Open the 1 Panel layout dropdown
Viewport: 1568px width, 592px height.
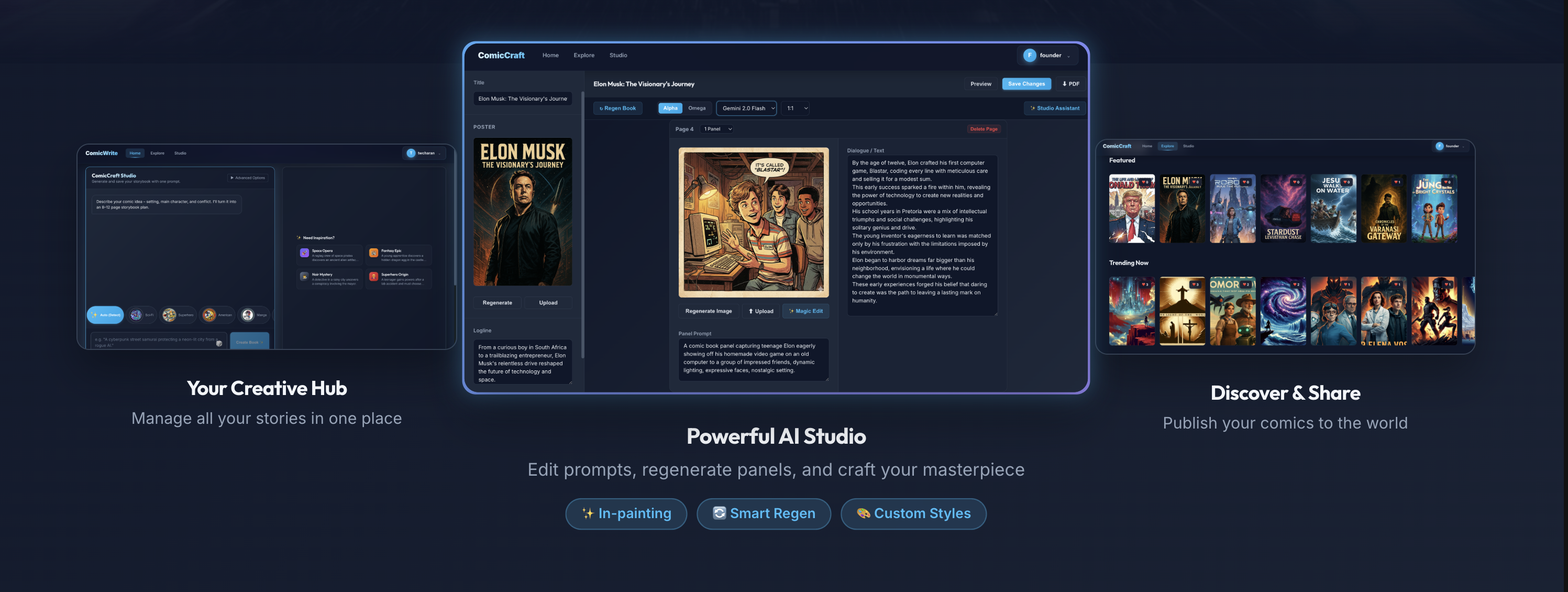(x=717, y=129)
